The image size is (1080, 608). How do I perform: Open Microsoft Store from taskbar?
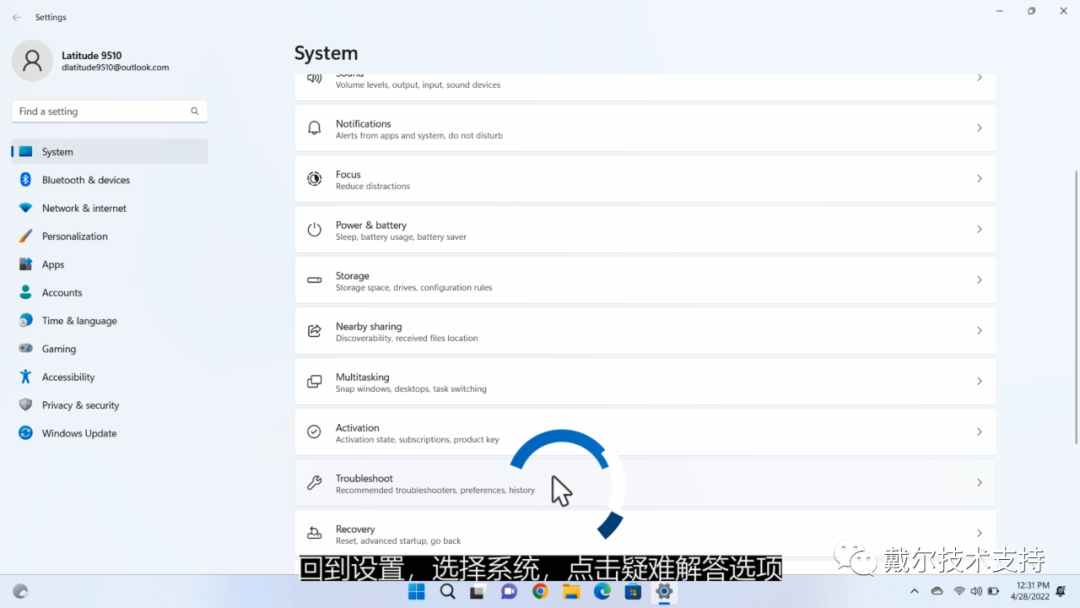pos(633,591)
